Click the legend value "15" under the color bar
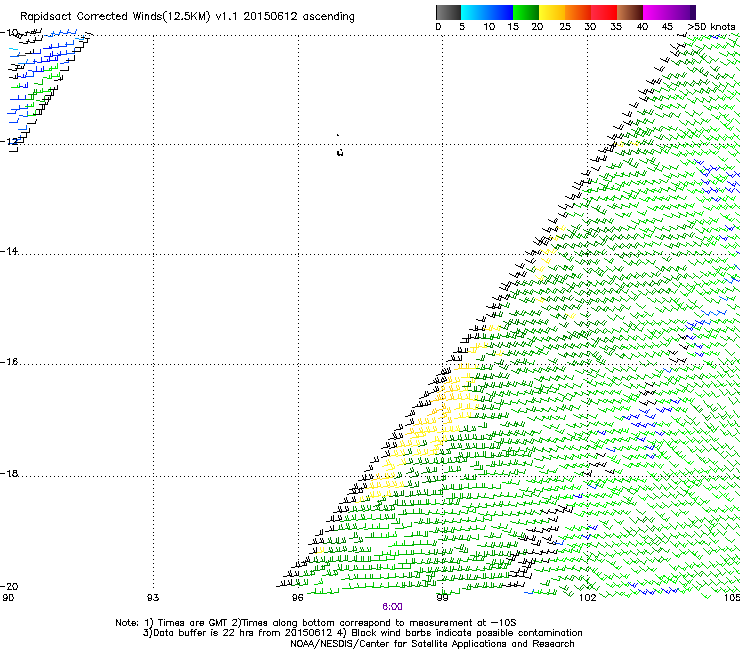This screenshot has width=740, height=650. (513, 27)
